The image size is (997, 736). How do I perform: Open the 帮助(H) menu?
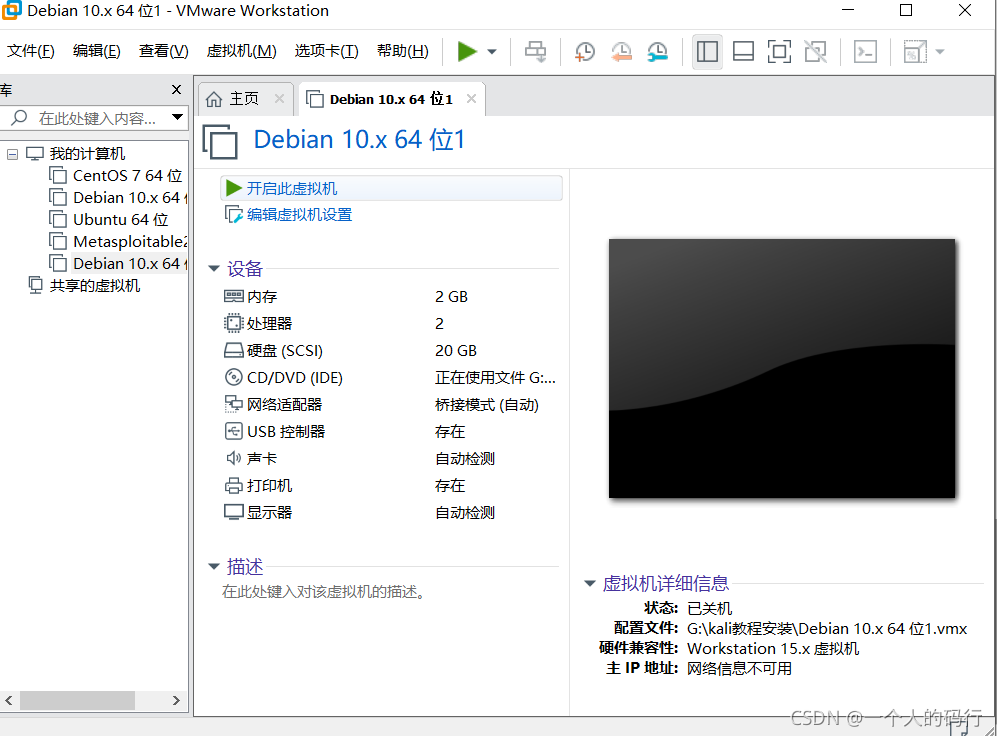pyautogui.click(x=402, y=51)
